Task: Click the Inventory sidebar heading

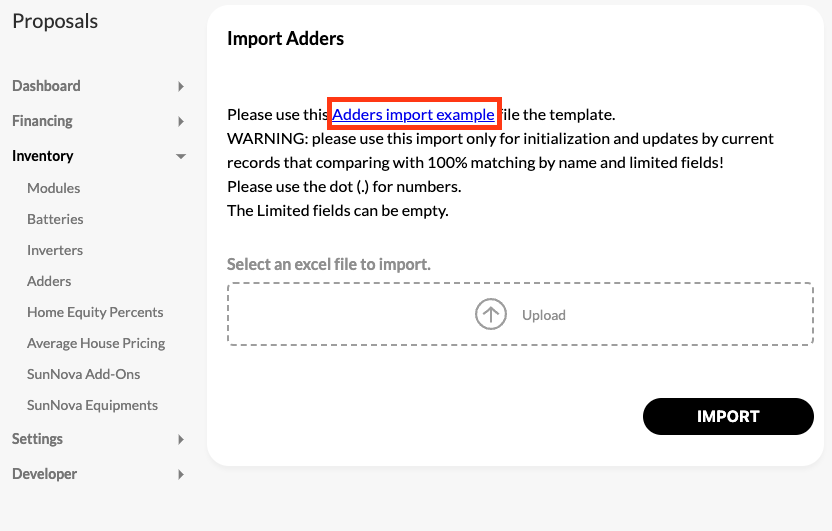Action: [42, 156]
